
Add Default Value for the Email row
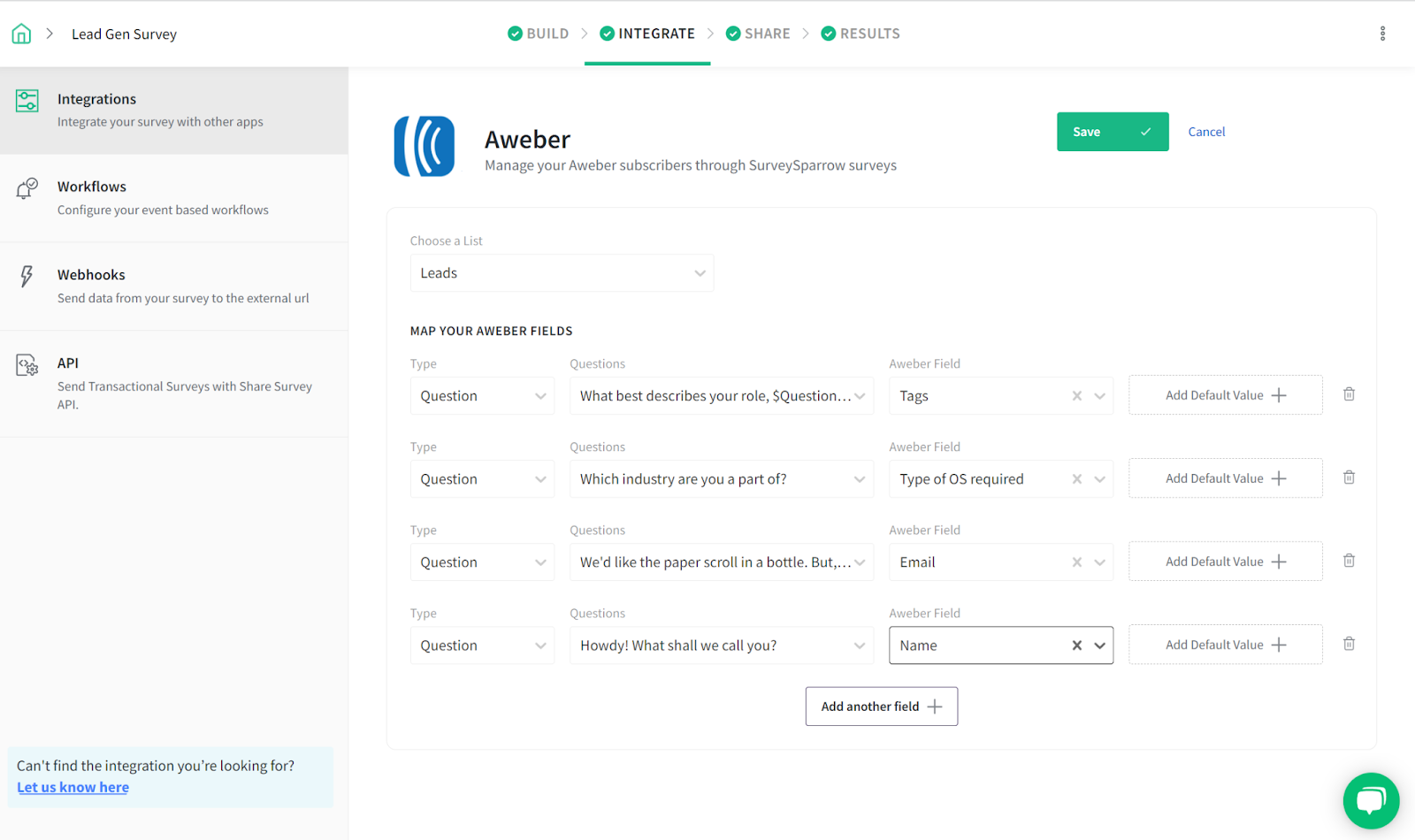coord(1226,561)
